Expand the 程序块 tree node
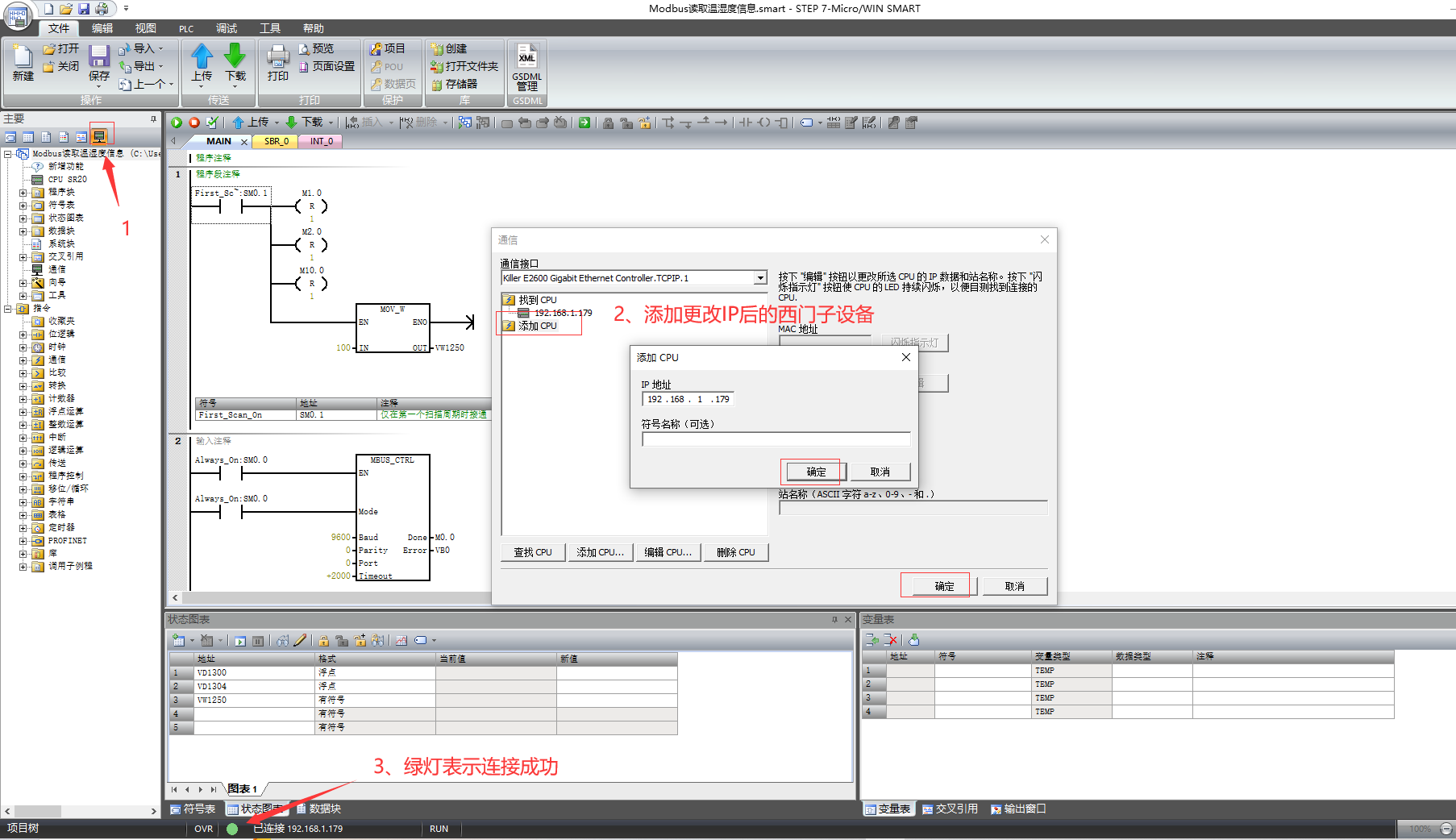 [x=23, y=193]
